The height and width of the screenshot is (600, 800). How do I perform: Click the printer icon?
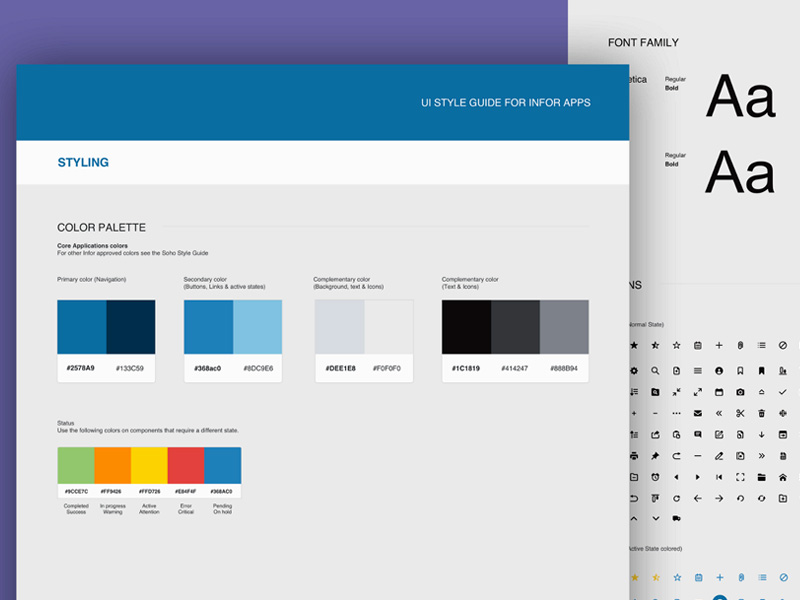[634, 456]
